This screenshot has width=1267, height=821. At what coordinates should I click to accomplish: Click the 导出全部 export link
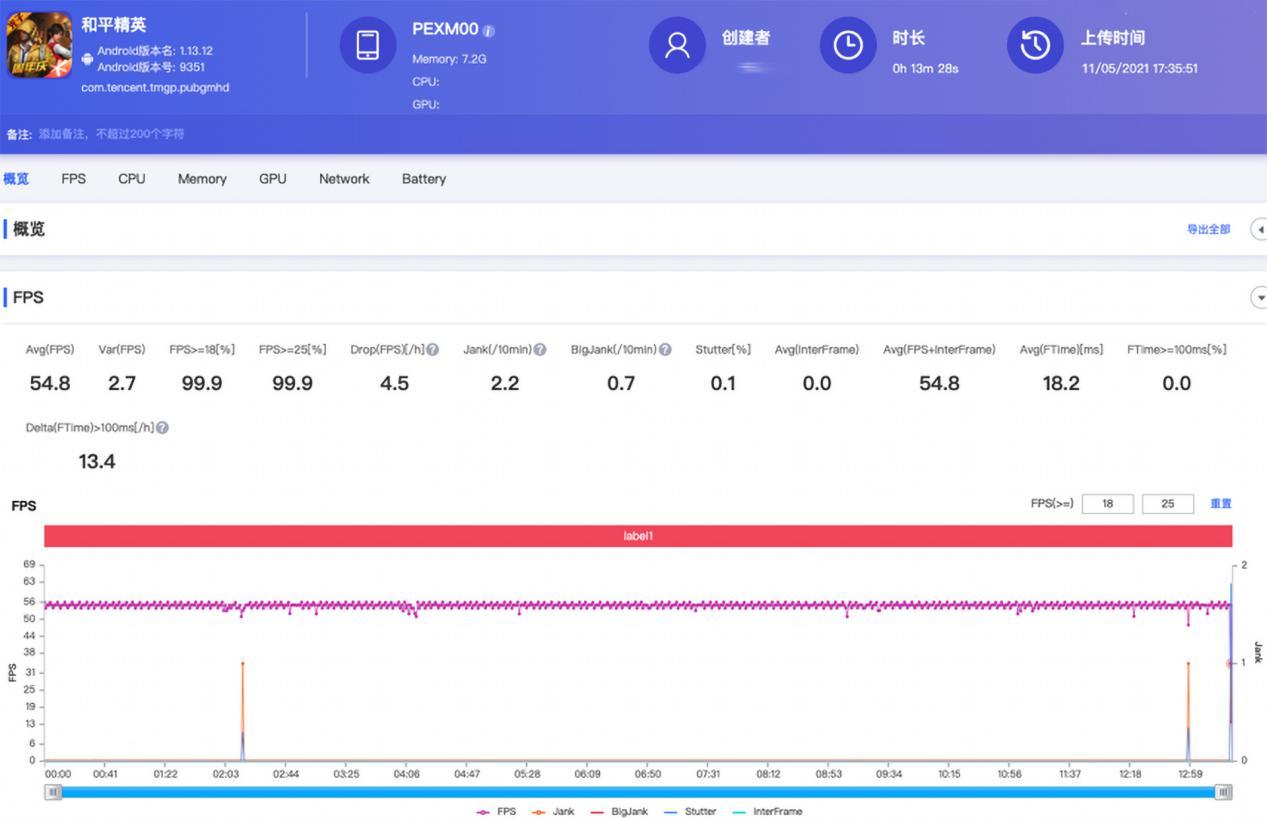(x=1209, y=230)
